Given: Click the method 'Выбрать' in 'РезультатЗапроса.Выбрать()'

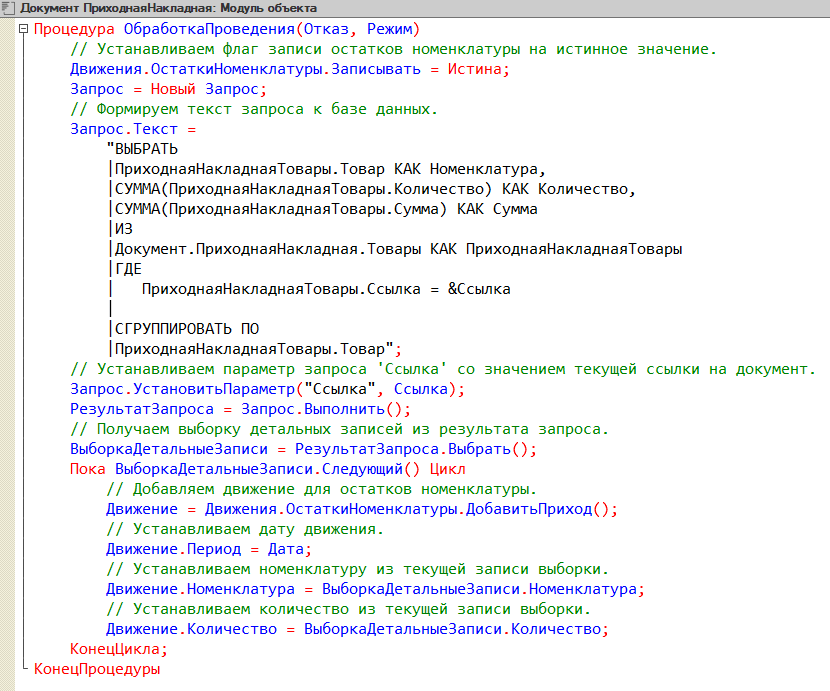Looking at the screenshot, I should [479, 449].
